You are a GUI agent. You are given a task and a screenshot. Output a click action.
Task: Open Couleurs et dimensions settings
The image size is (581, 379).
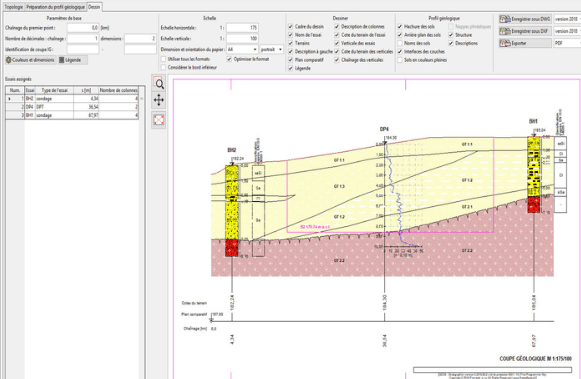click(x=30, y=60)
